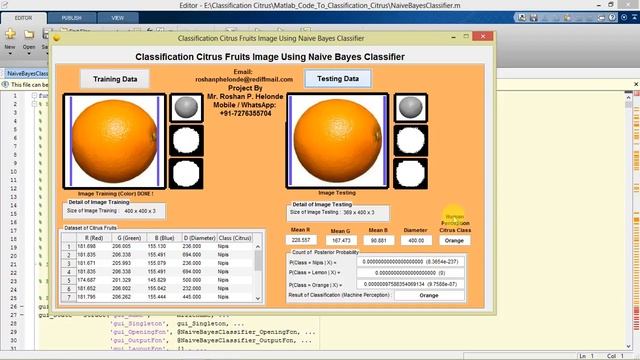Click the training orange color image

pos(114,141)
